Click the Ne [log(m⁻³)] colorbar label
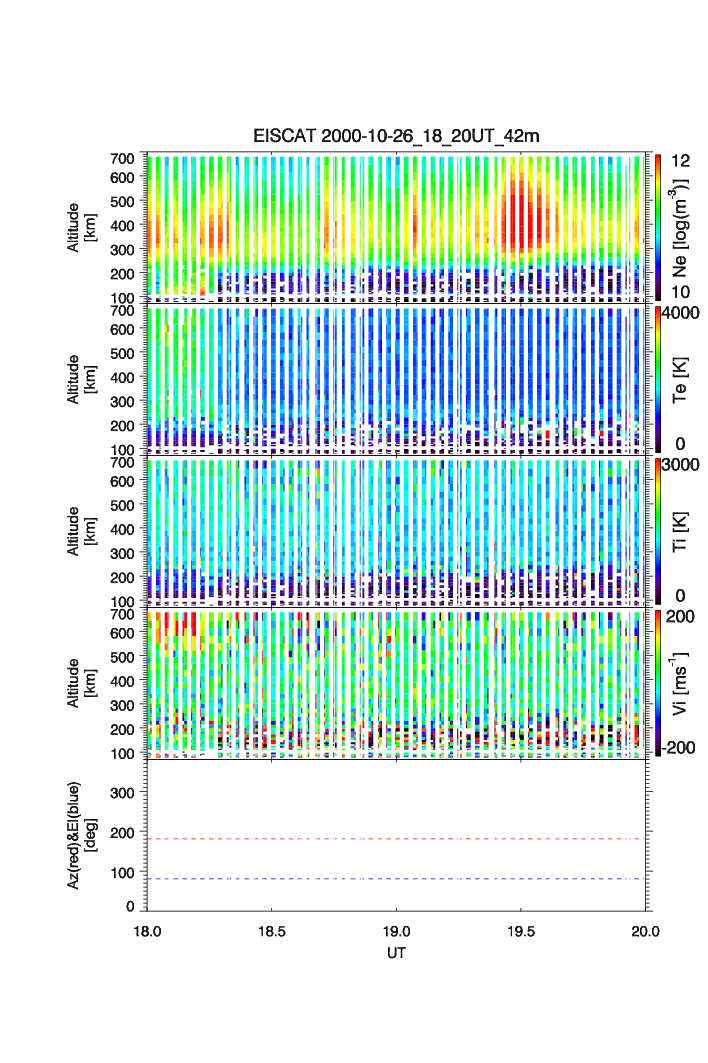This screenshot has width=708, height=1063. click(x=684, y=226)
